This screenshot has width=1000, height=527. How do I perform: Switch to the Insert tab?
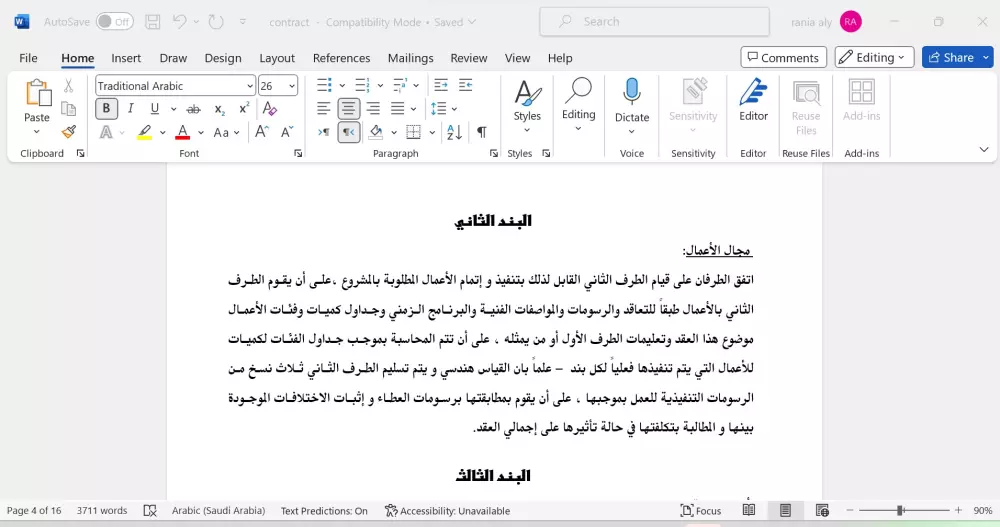(126, 58)
